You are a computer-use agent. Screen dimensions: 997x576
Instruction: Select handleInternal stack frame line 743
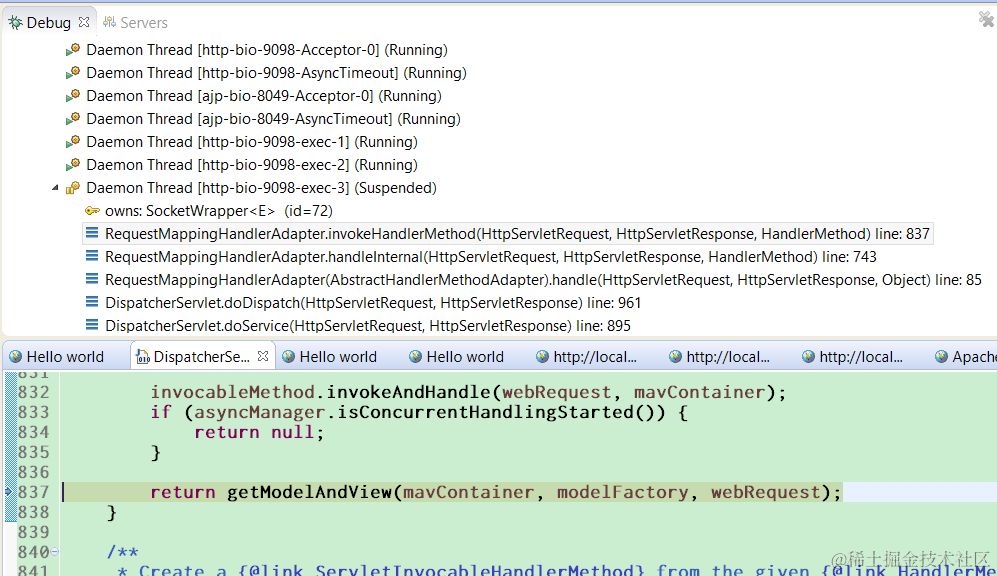tap(490, 257)
